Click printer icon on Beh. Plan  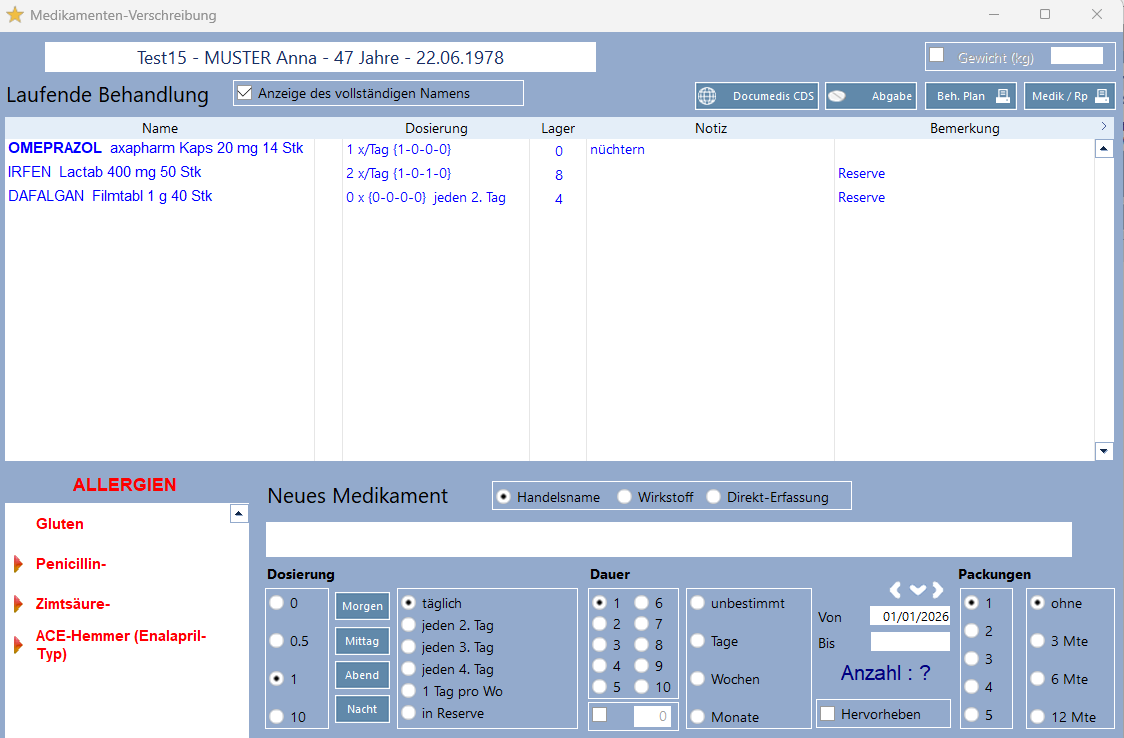pos(1002,97)
